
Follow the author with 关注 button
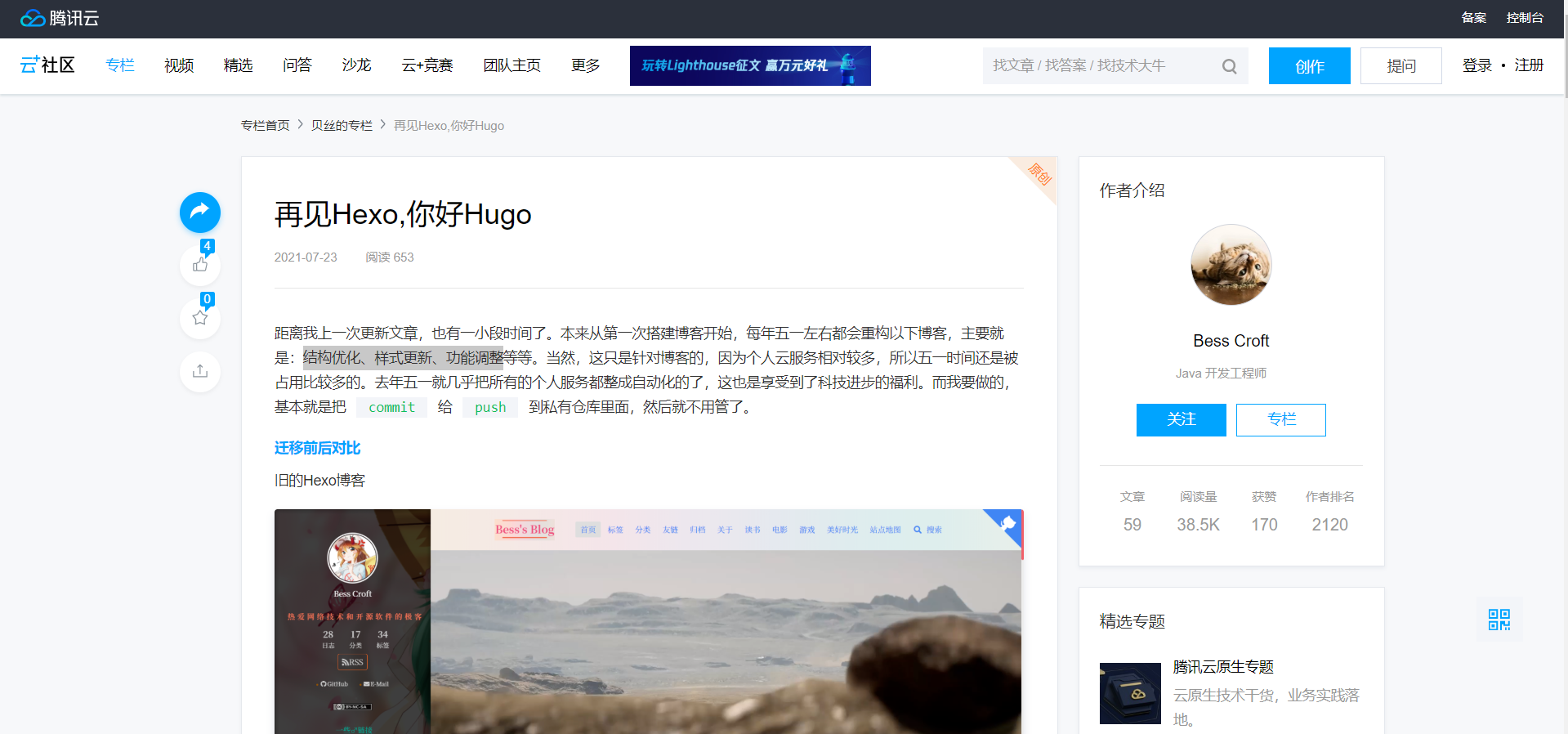click(1182, 420)
